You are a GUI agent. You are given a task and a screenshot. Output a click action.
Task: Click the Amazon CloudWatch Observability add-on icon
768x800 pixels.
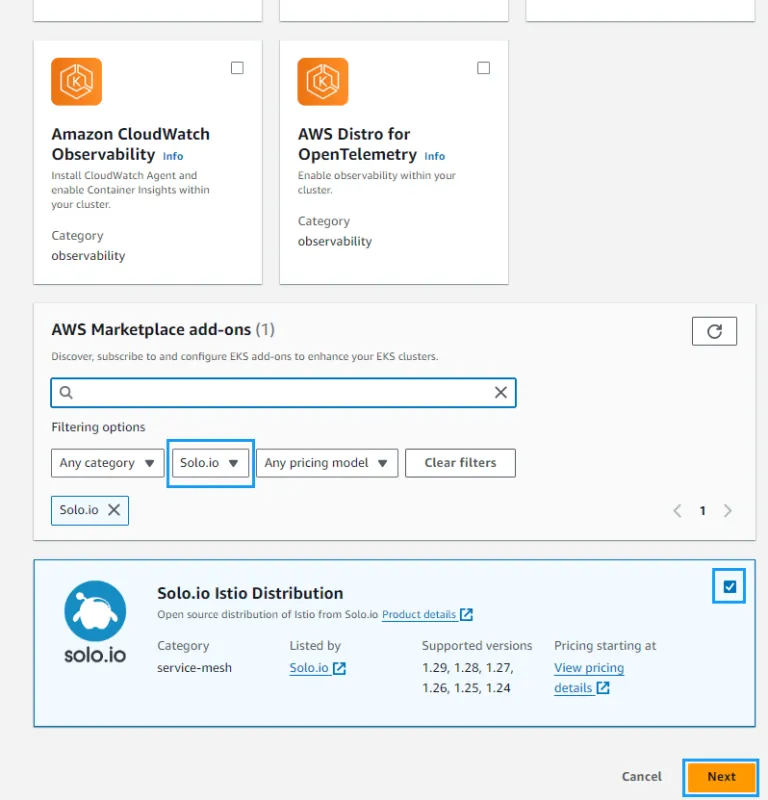[x=77, y=82]
